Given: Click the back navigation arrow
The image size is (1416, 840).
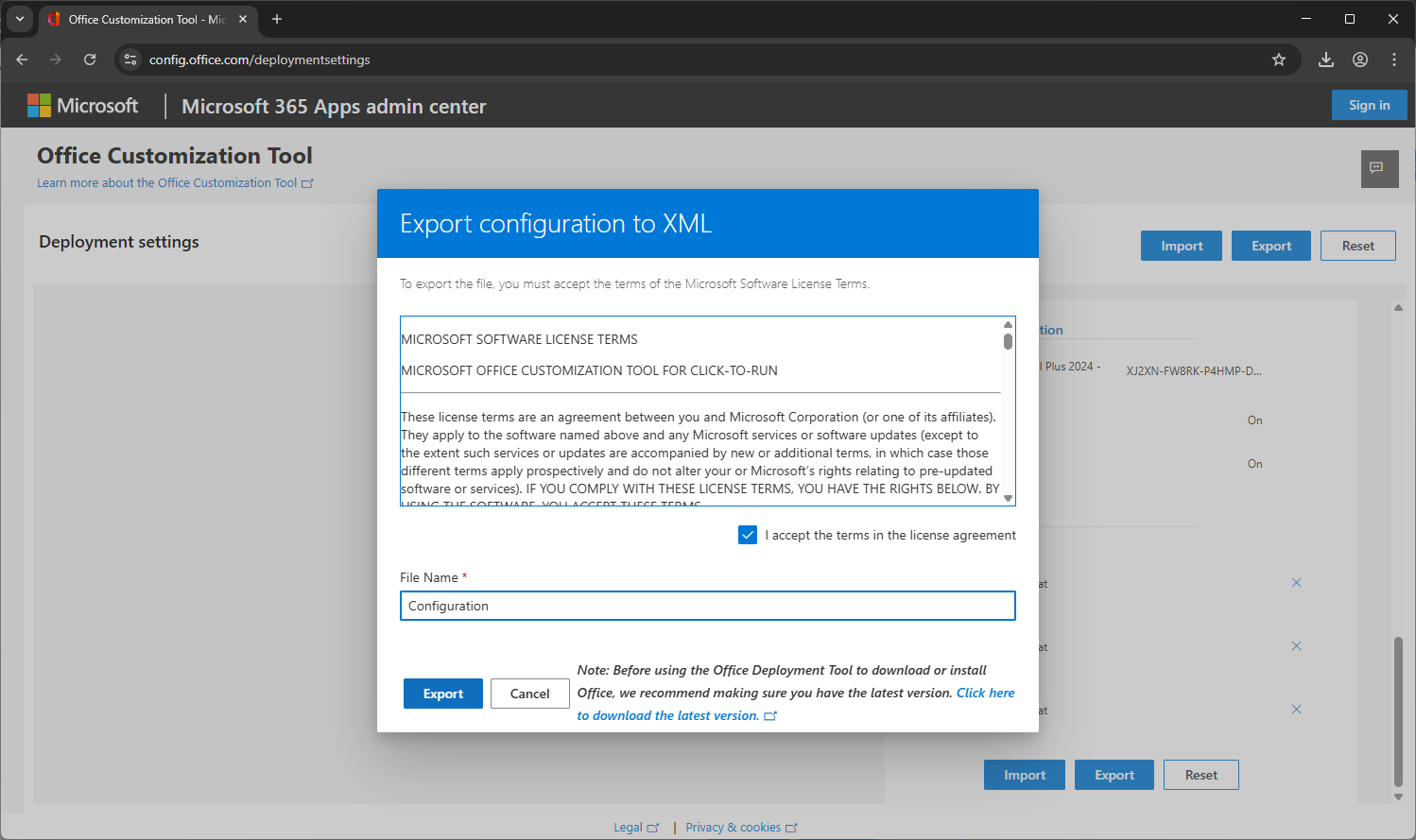Looking at the screenshot, I should click(22, 59).
